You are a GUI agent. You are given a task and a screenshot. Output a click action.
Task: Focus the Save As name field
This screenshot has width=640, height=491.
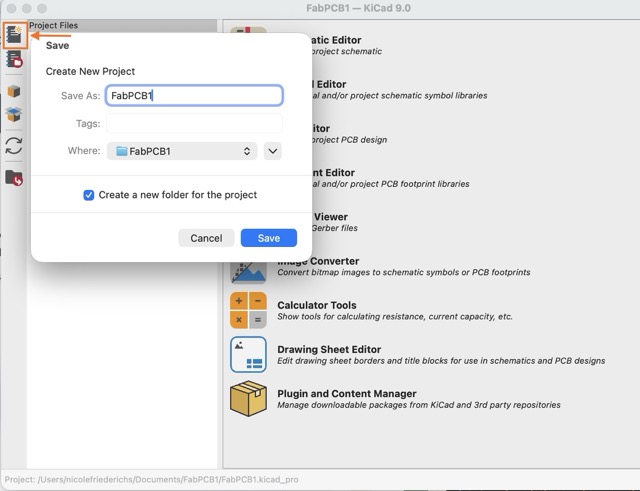click(x=194, y=96)
